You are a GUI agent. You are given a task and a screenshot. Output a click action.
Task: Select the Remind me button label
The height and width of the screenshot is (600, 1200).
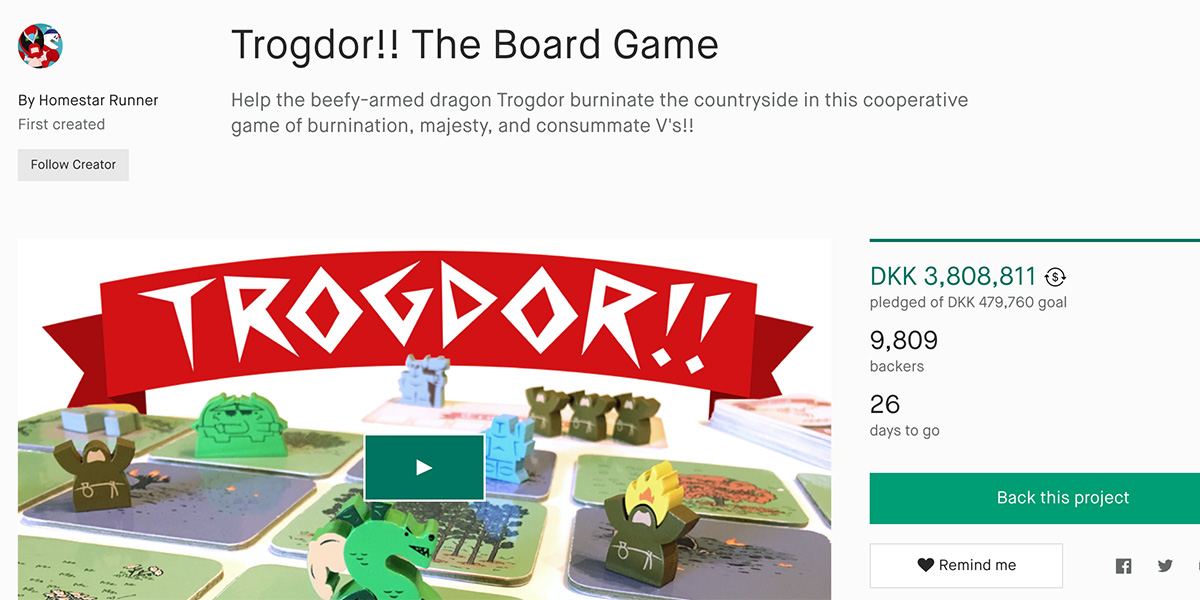click(977, 565)
